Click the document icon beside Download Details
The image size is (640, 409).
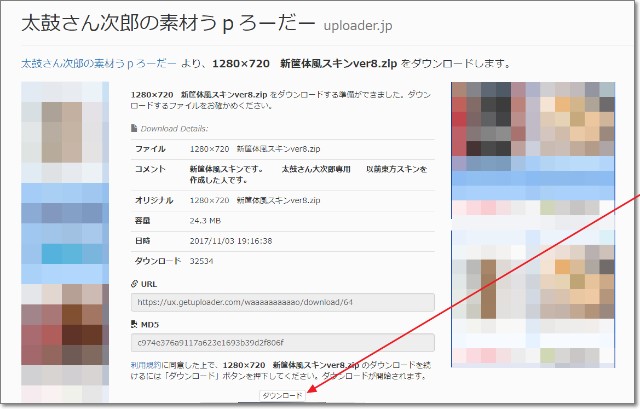[136, 129]
